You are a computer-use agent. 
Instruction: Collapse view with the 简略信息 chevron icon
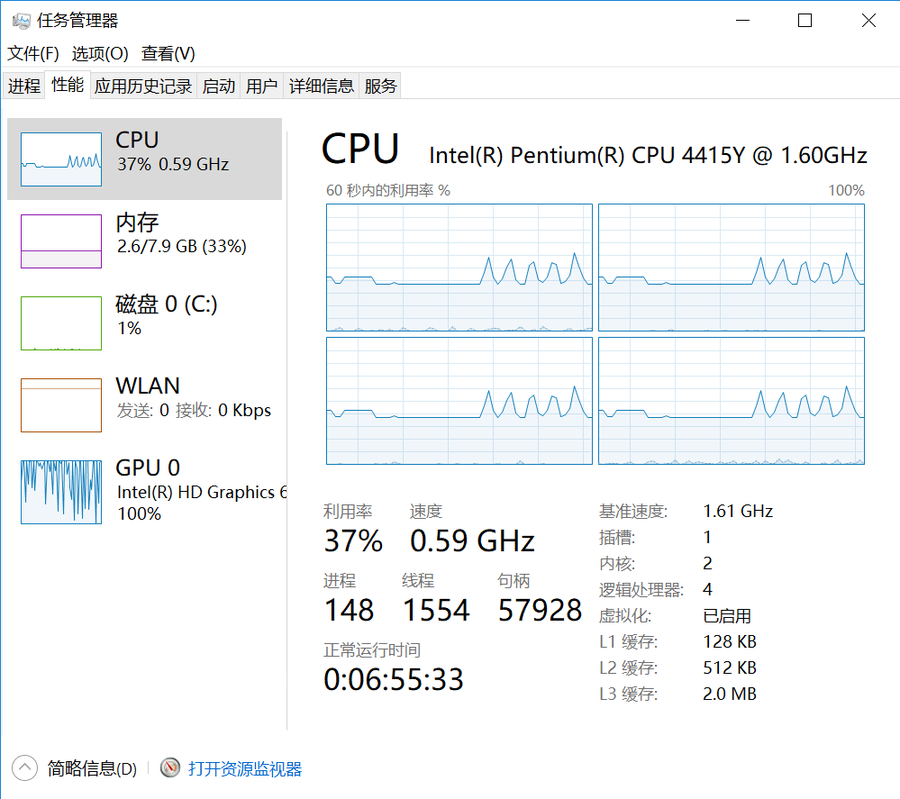[x=24, y=768]
